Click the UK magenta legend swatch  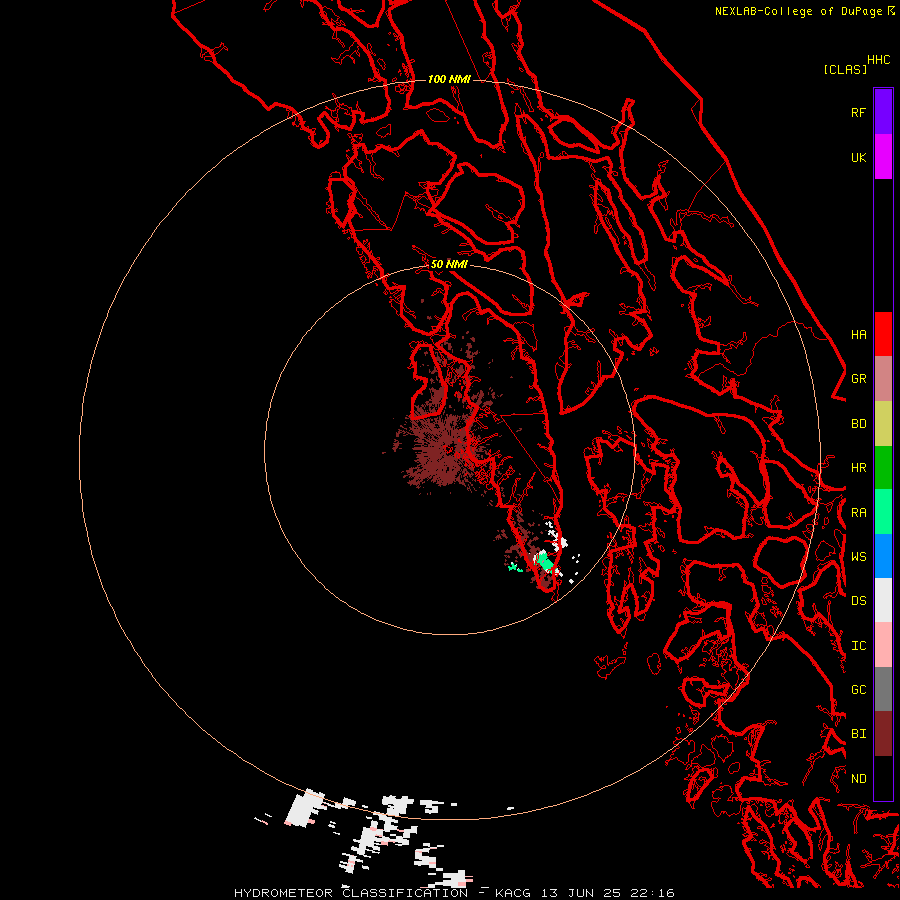click(883, 157)
